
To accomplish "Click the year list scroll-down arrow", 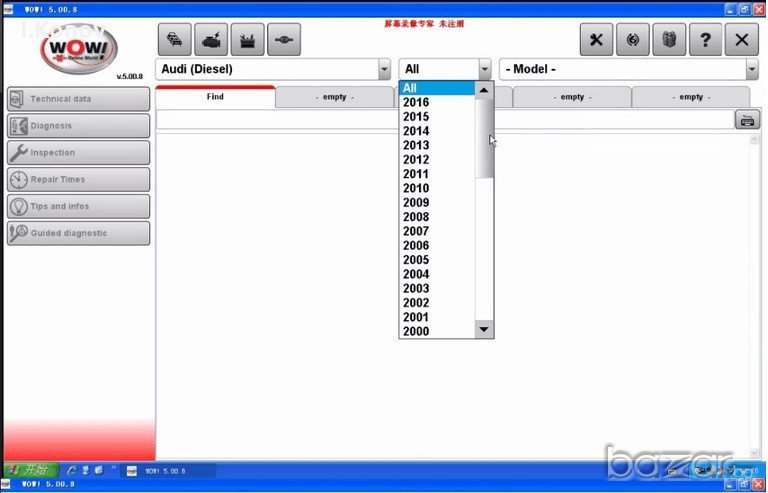I will [484, 329].
